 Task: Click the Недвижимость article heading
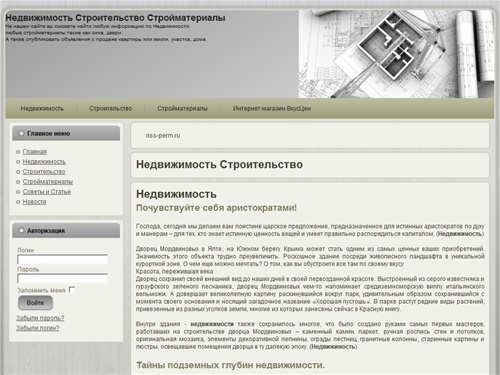click(176, 194)
